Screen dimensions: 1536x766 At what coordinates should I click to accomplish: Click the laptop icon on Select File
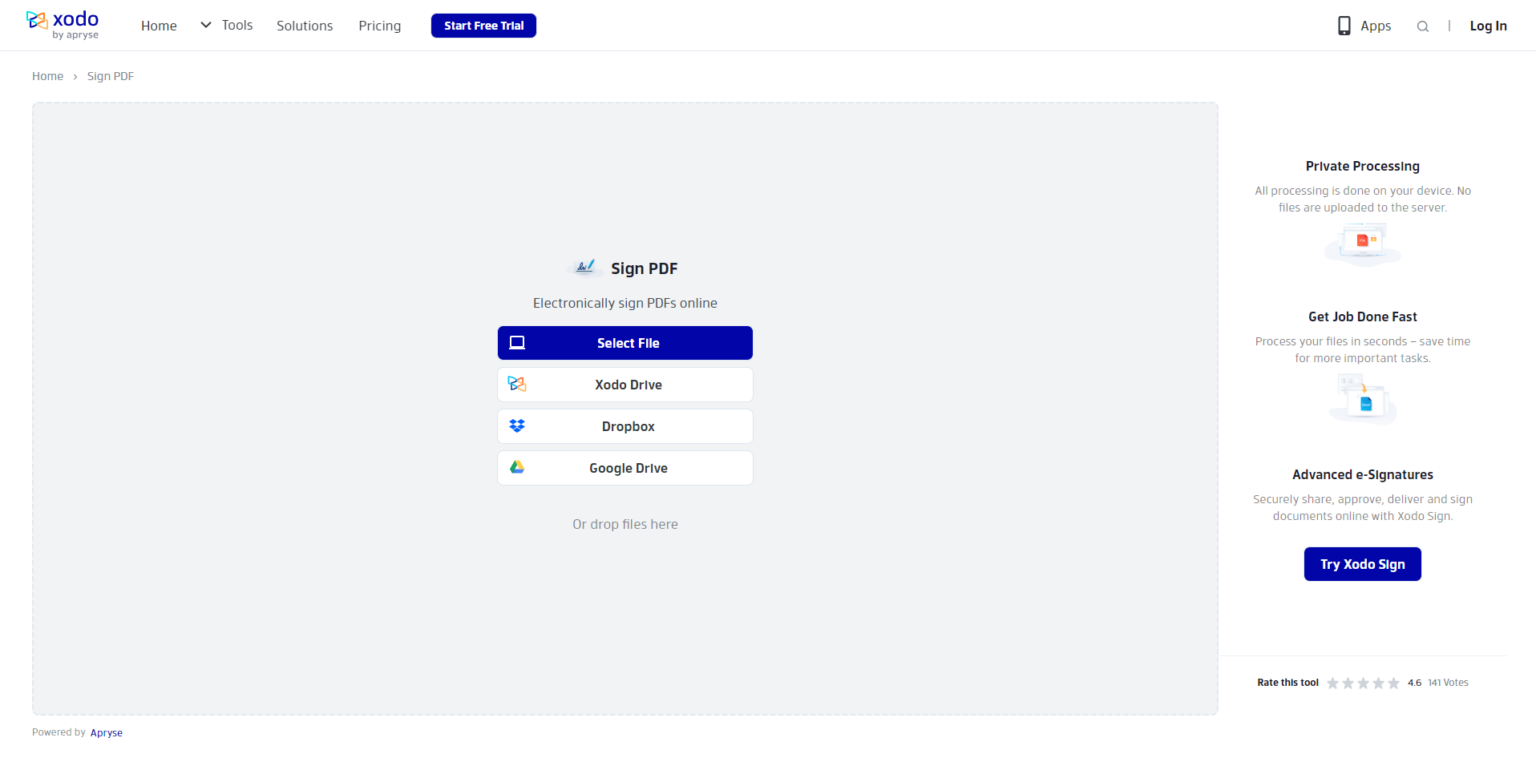[517, 342]
